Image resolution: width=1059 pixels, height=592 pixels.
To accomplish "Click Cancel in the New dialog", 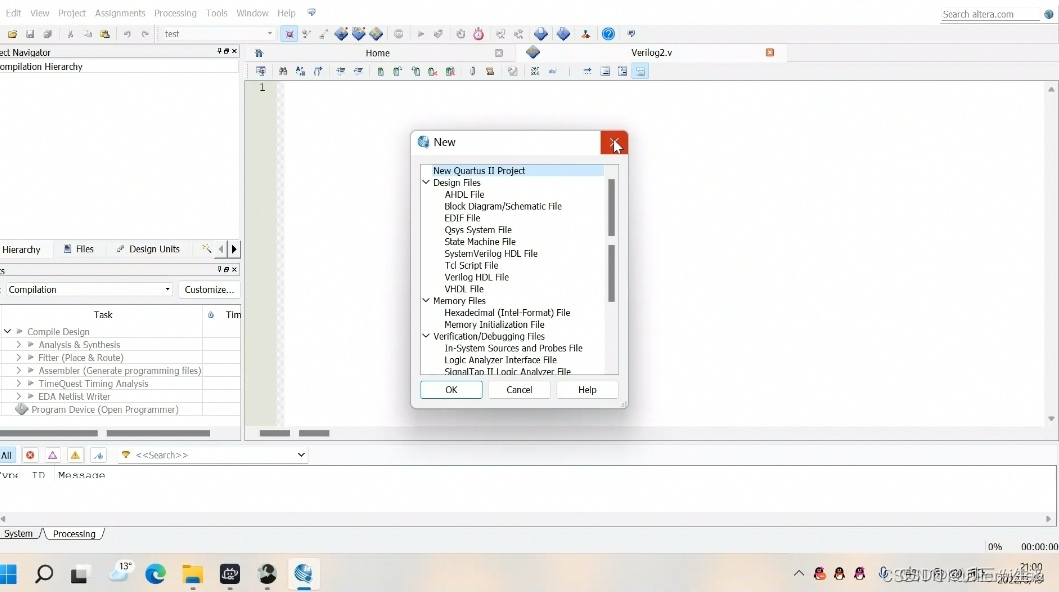I will click(519, 389).
